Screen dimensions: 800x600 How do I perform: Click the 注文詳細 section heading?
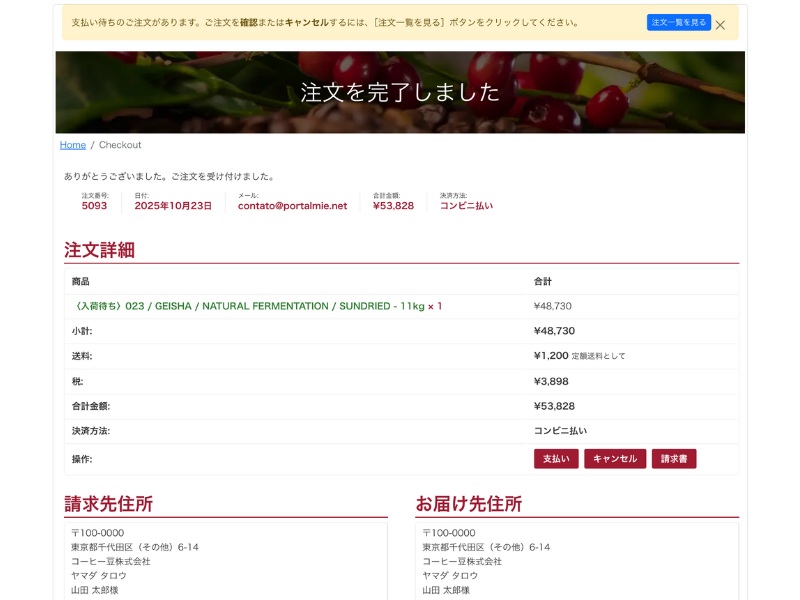coord(99,250)
